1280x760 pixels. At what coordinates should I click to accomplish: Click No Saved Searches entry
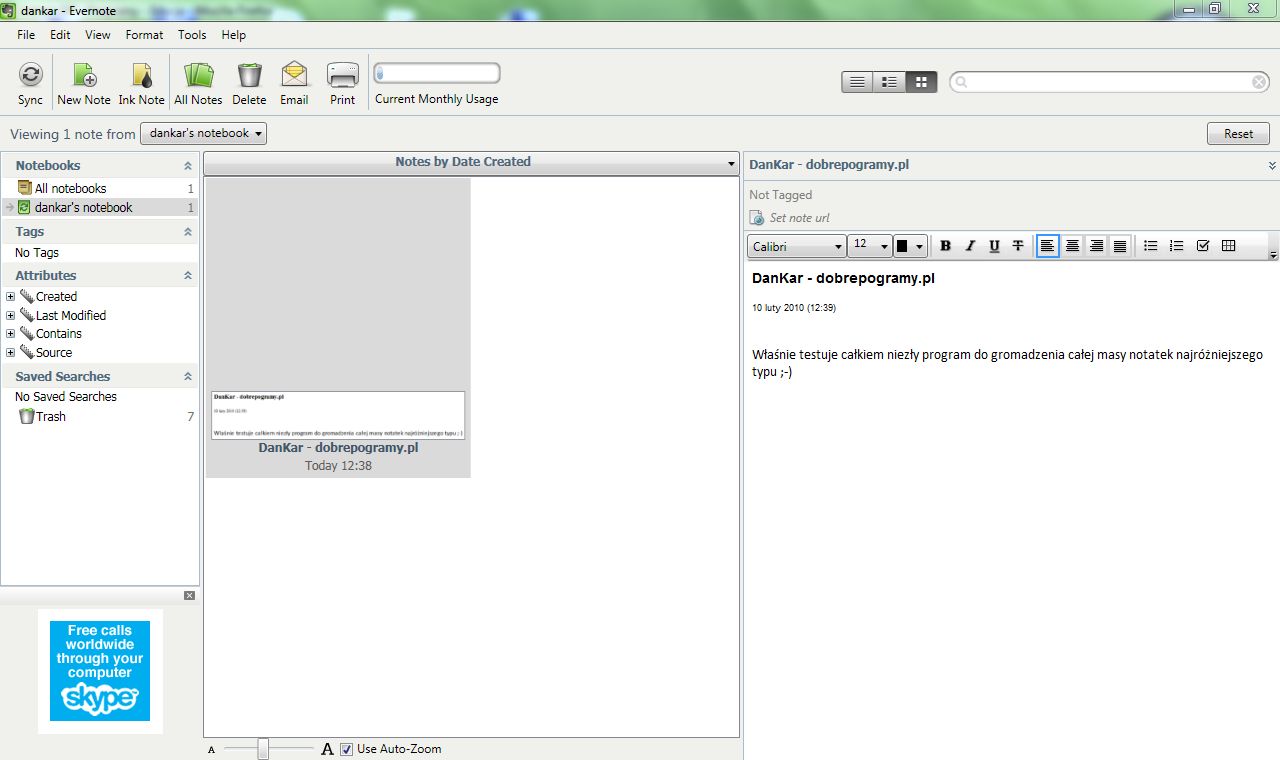(x=66, y=397)
